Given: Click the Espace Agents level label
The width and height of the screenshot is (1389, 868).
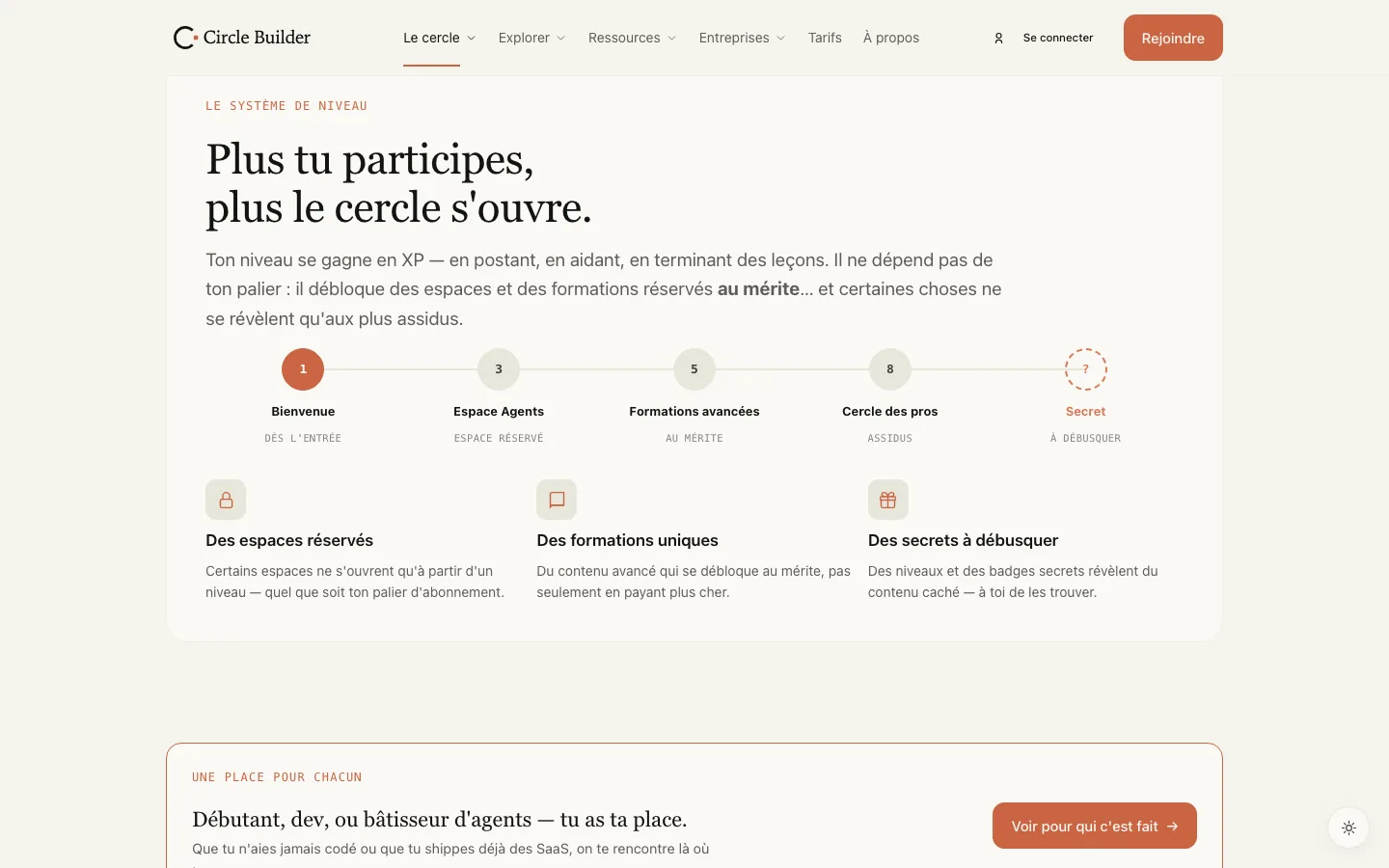Looking at the screenshot, I should (x=499, y=412).
